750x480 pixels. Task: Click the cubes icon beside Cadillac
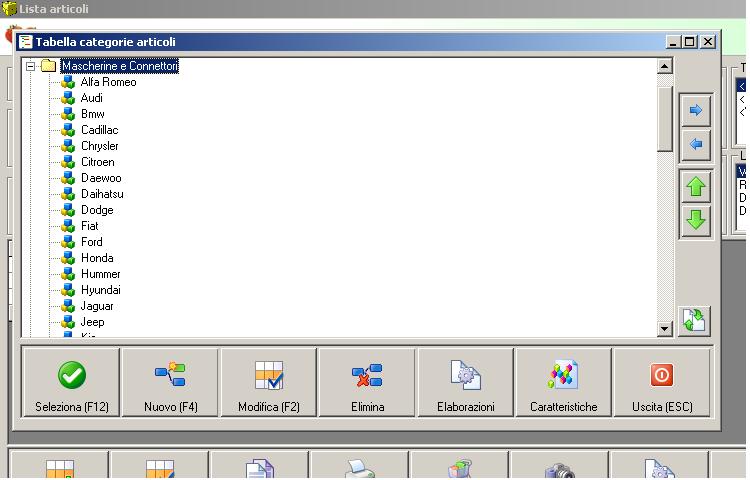pos(68,130)
